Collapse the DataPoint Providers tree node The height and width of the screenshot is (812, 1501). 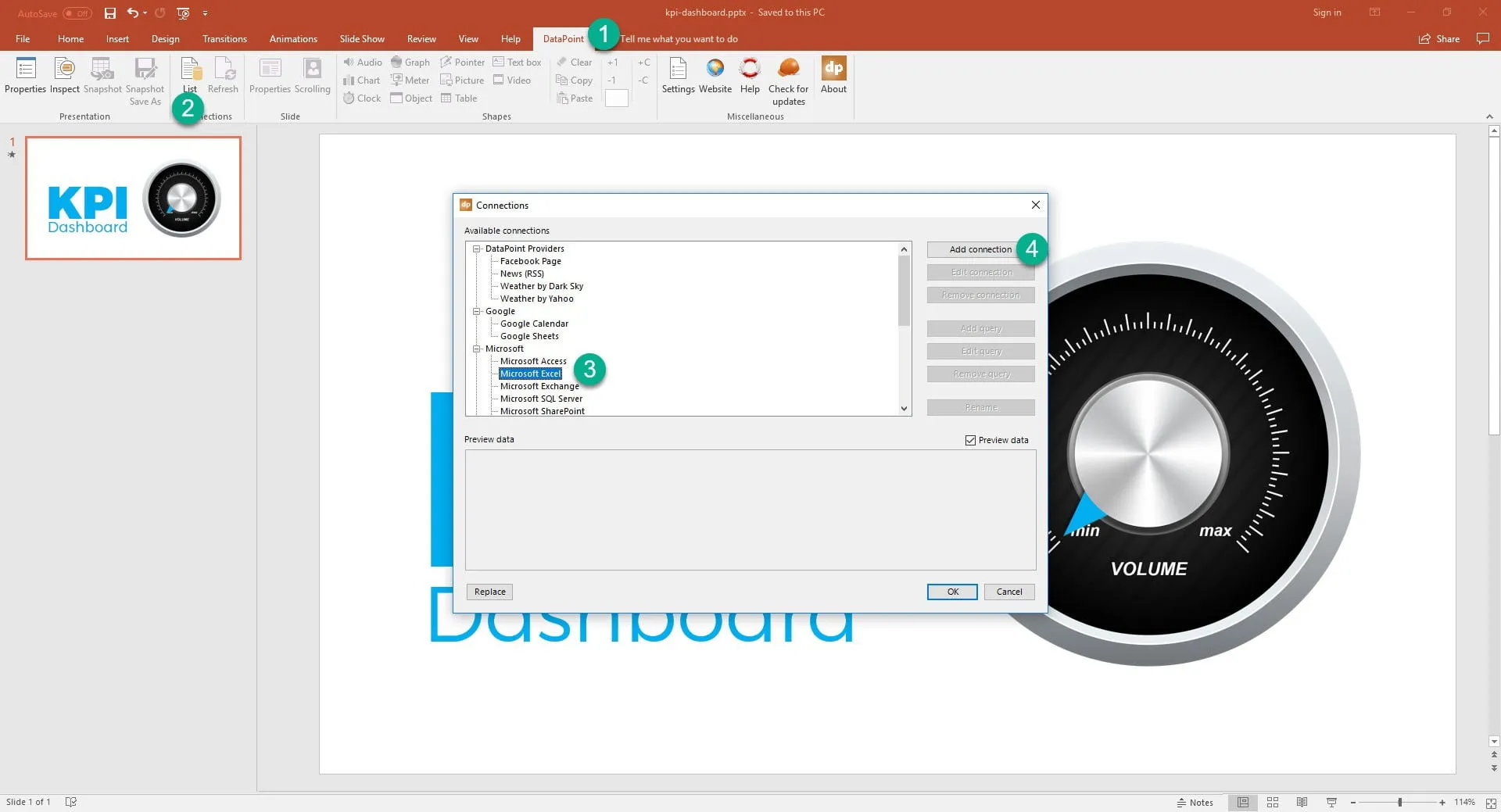[476, 249]
